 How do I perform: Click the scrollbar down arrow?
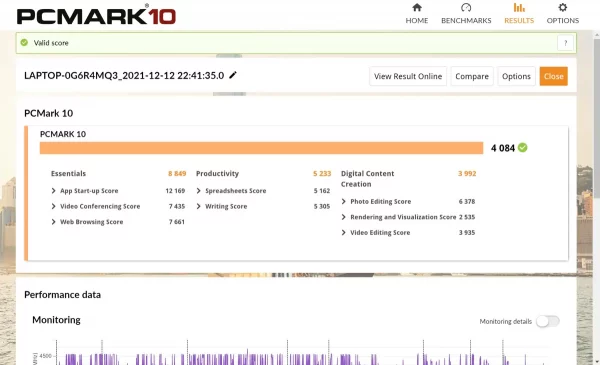point(597,361)
